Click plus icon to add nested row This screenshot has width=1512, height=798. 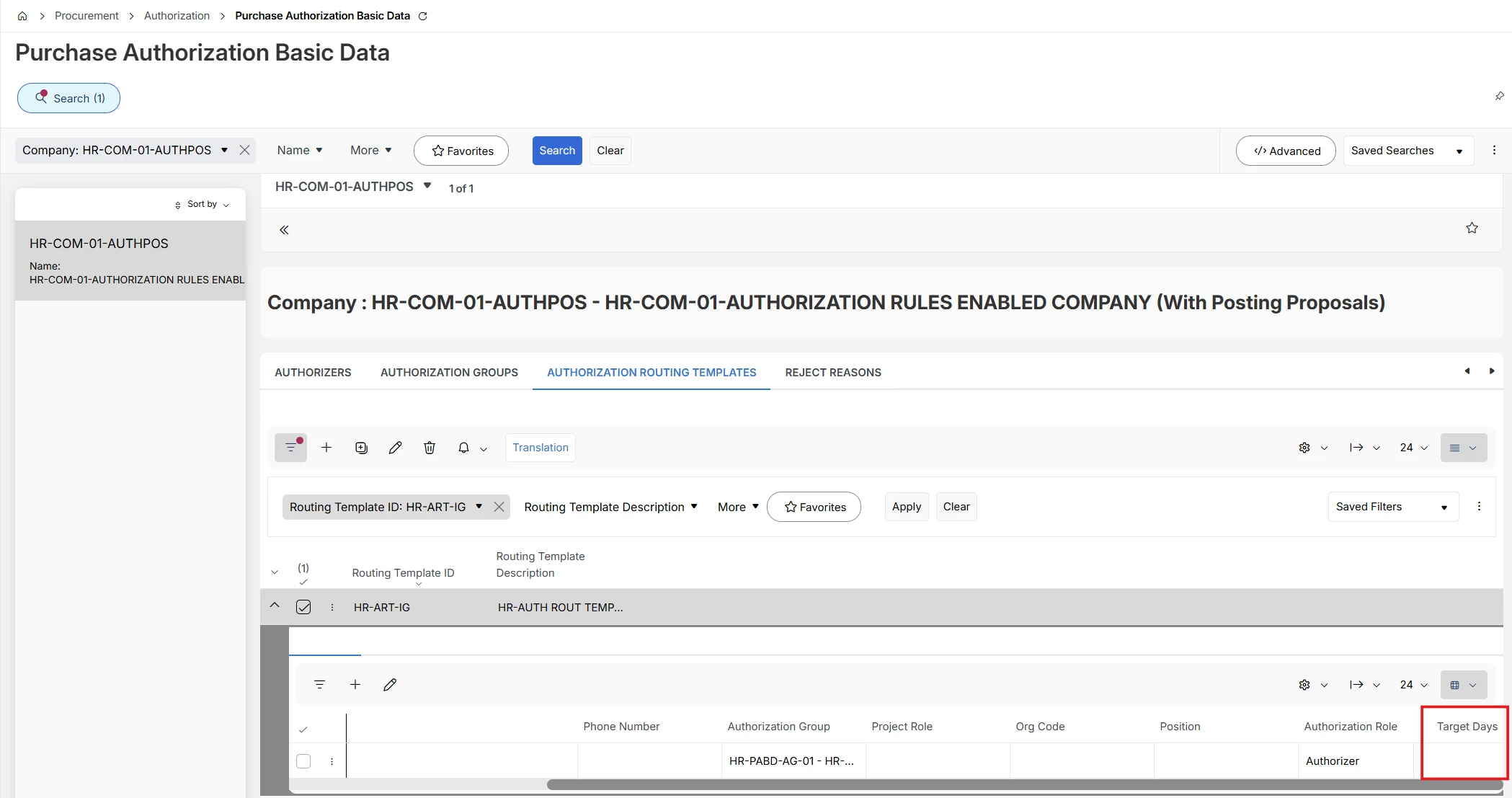click(355, 685)
